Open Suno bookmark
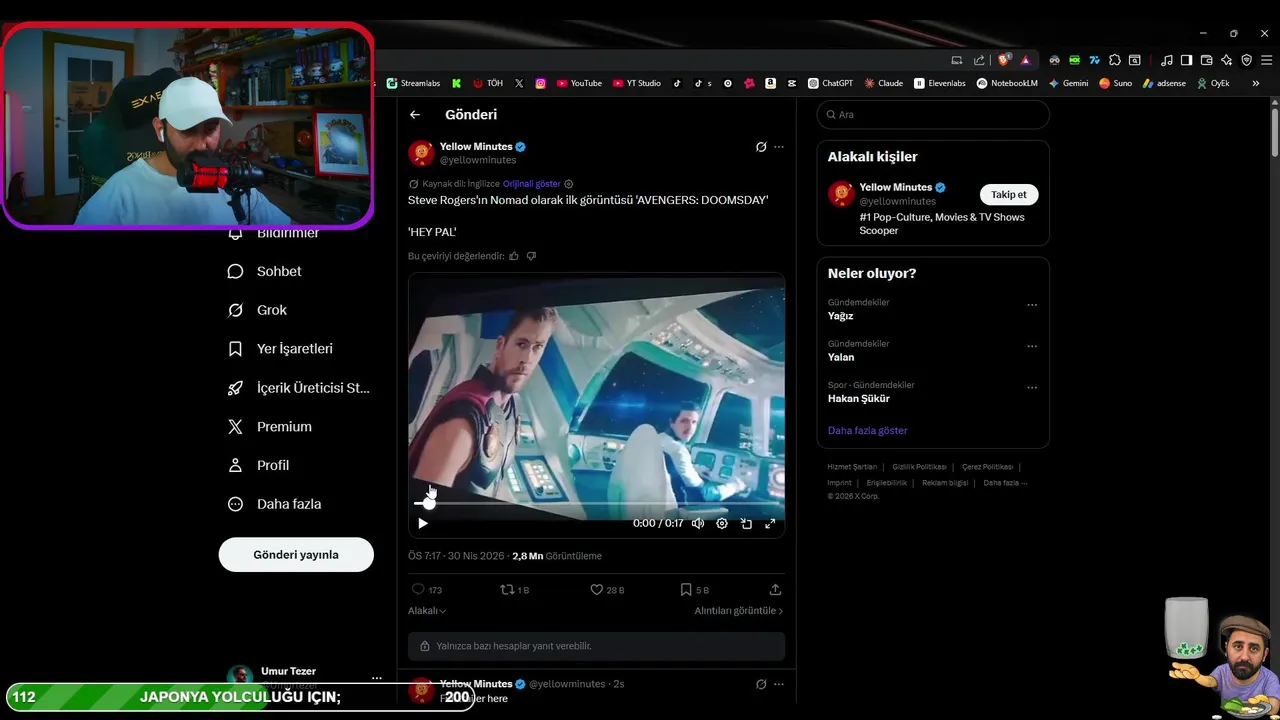1280x720 pixels. [x=1115, y=83]
